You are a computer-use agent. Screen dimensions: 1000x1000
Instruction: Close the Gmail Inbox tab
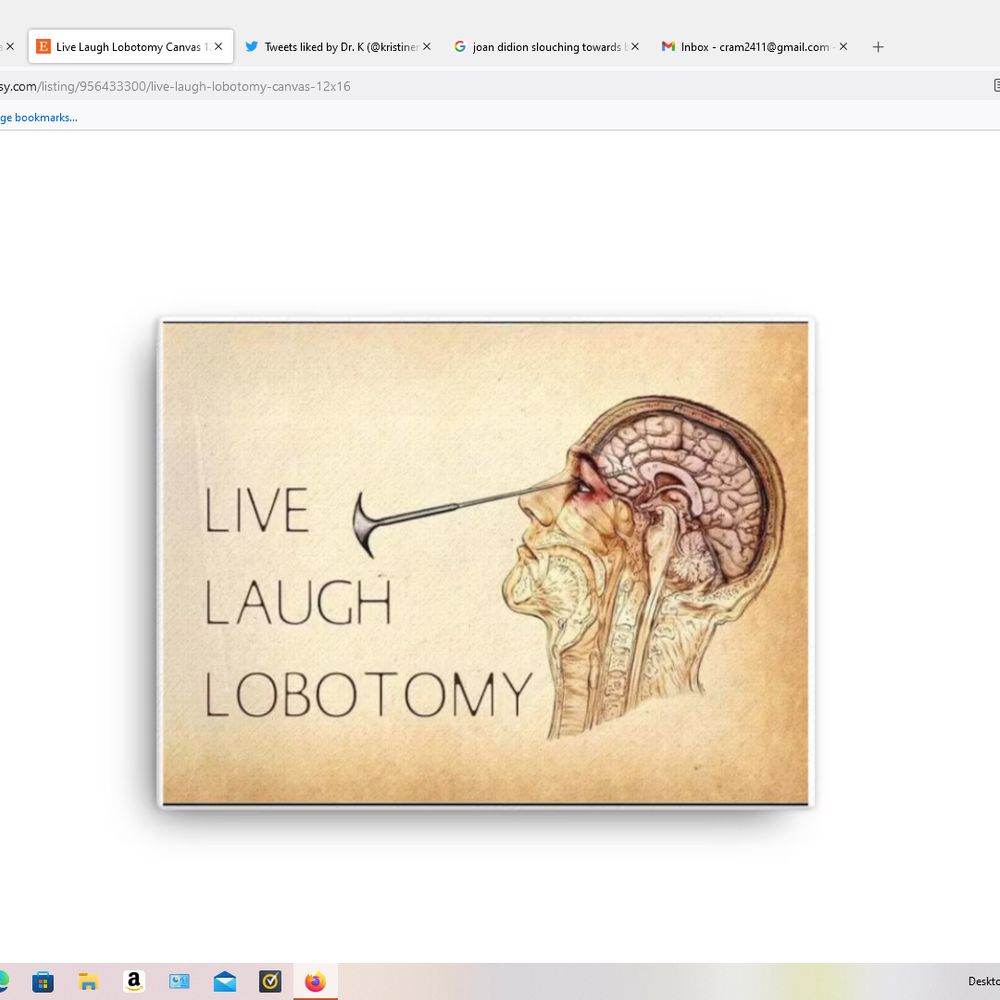click(843, 47)
